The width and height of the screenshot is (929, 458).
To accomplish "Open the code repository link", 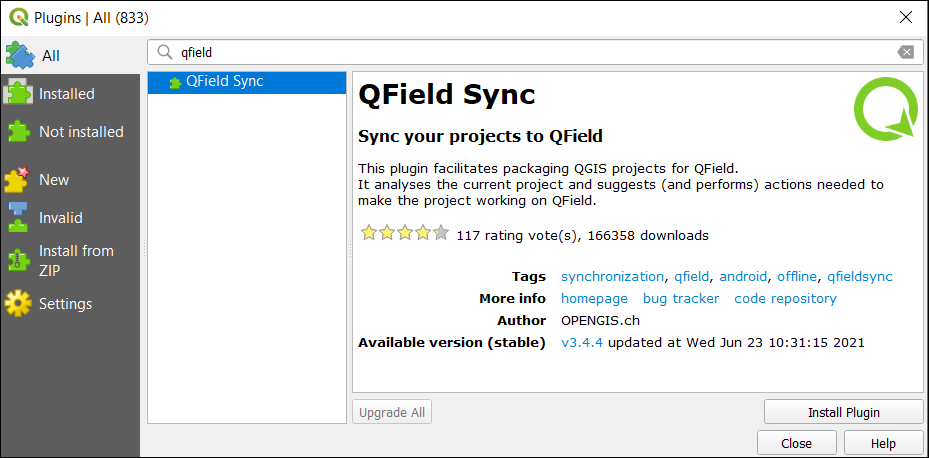I will pos(785,299).
